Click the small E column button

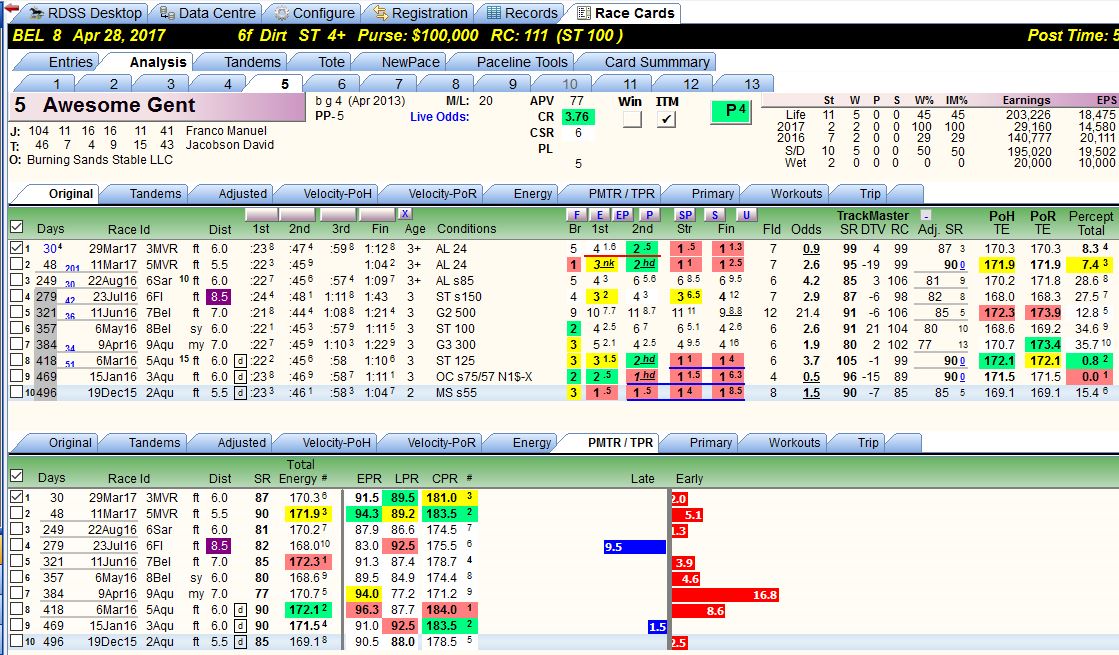click(x=599, y=214)
